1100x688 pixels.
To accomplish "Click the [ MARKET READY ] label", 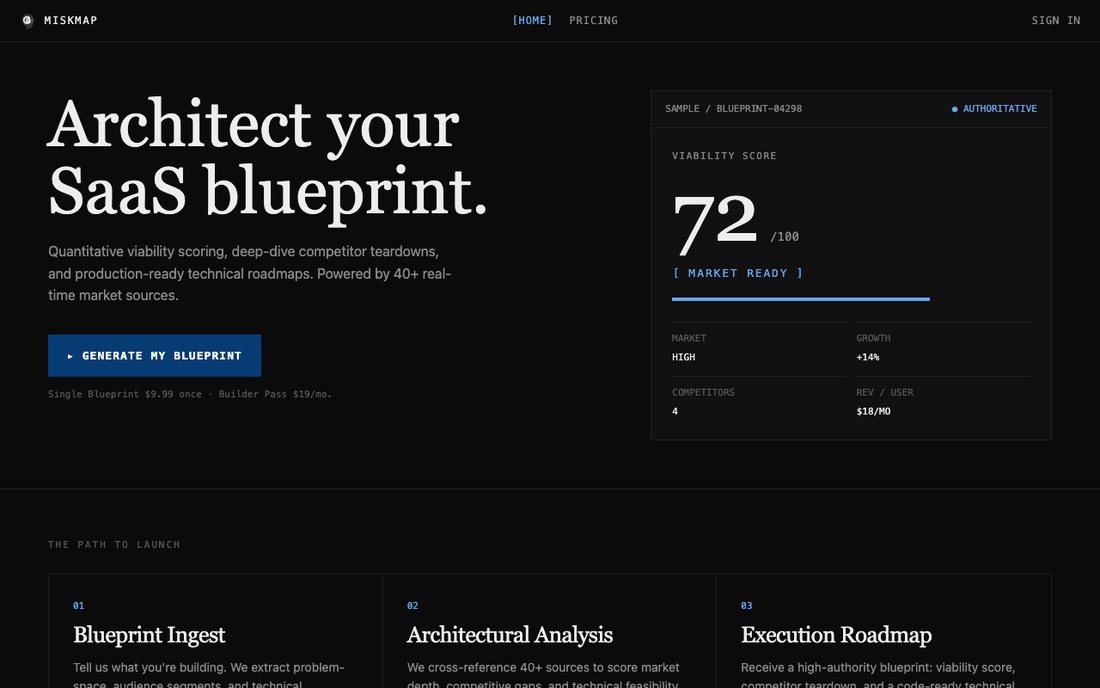I will [737, 273].
